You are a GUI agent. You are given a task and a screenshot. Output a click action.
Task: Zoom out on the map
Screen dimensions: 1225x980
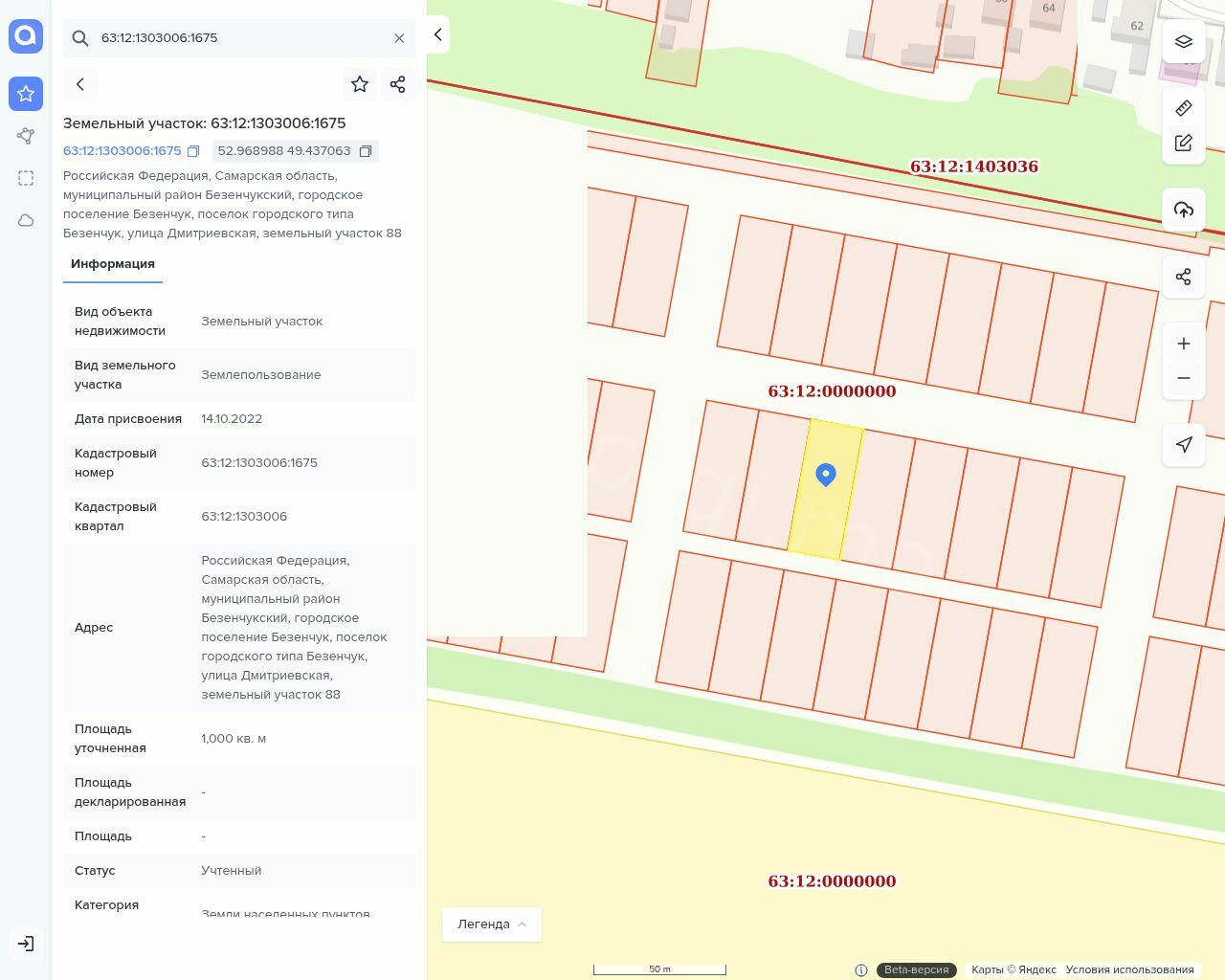(1183, 378)
